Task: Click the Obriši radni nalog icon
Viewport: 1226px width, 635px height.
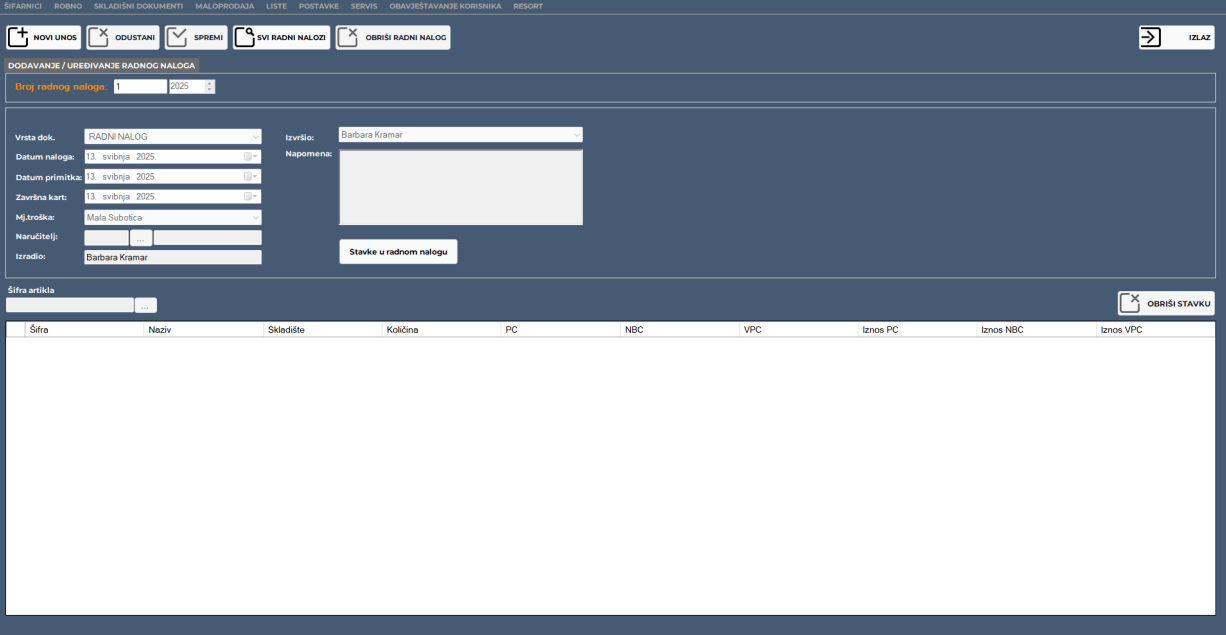Action: (x=348, y=38)
